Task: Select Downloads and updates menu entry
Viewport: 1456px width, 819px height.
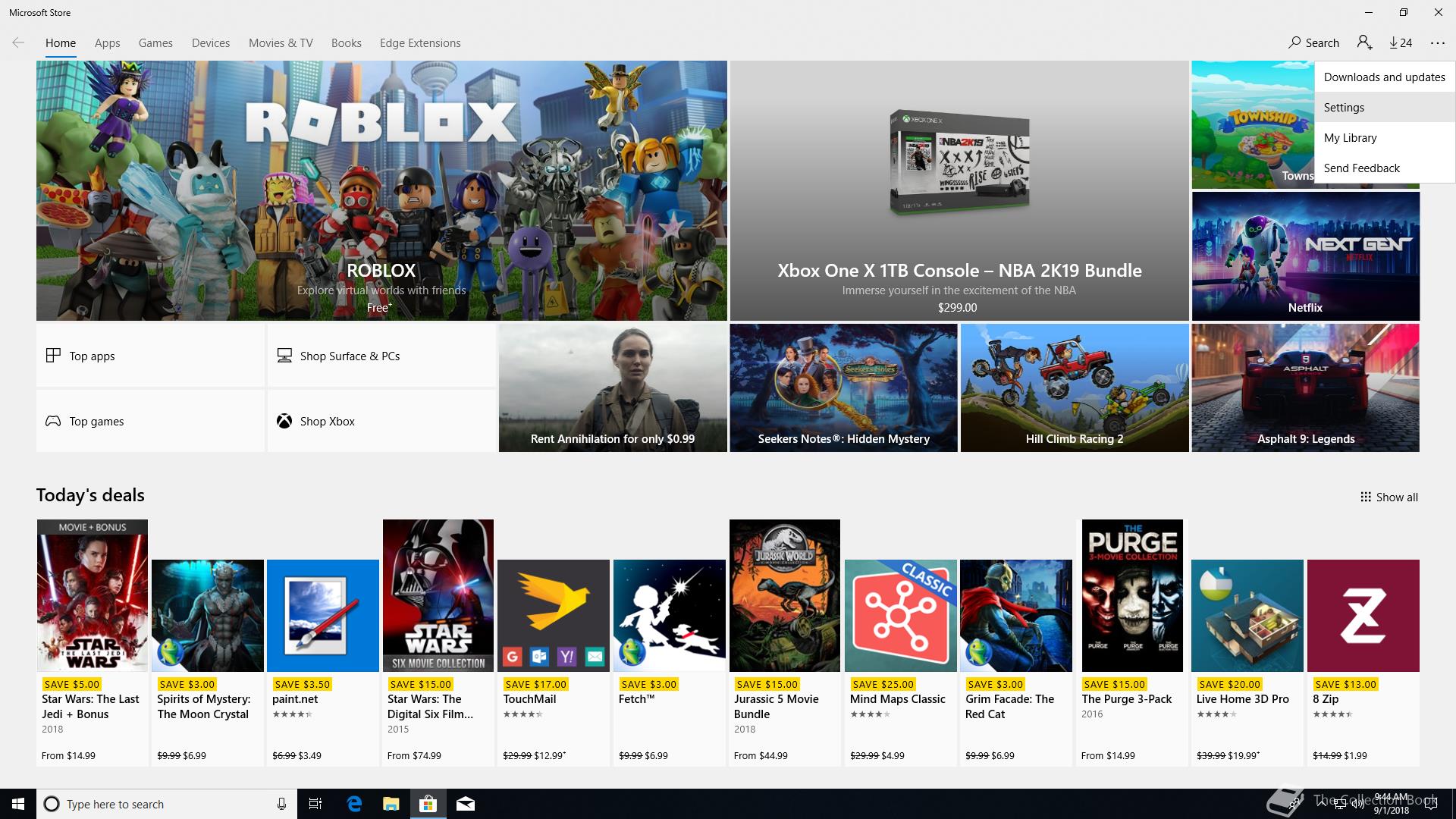Action: 1385,77
